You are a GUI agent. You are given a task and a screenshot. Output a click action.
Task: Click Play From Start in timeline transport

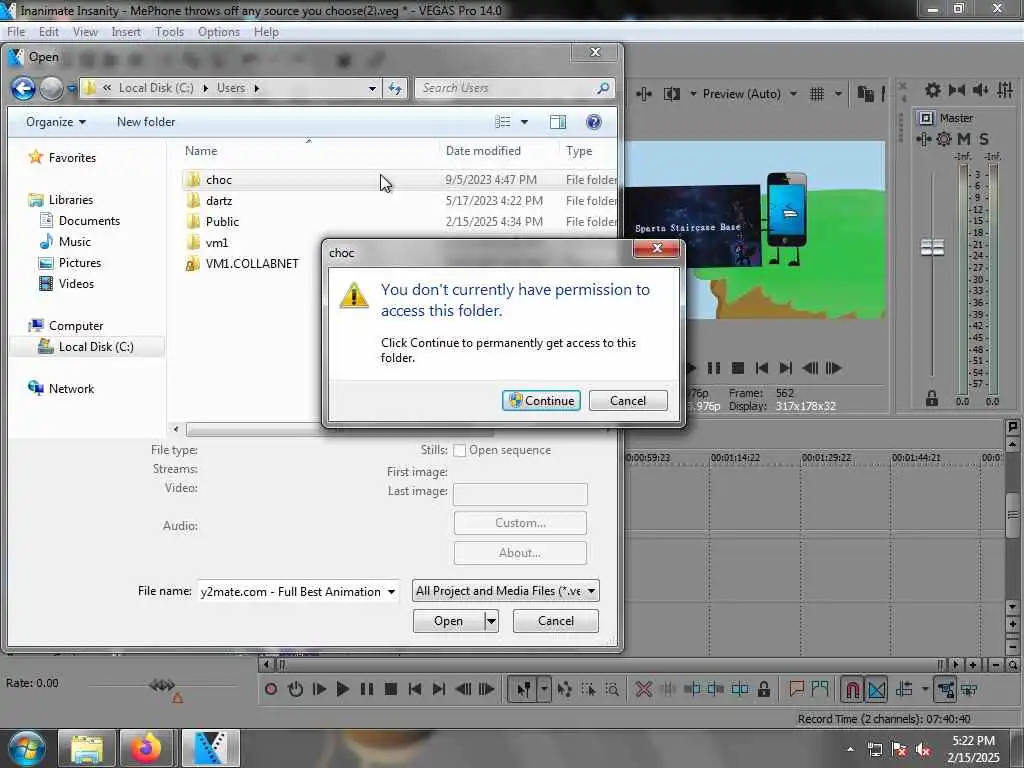[x=319, y=689]
